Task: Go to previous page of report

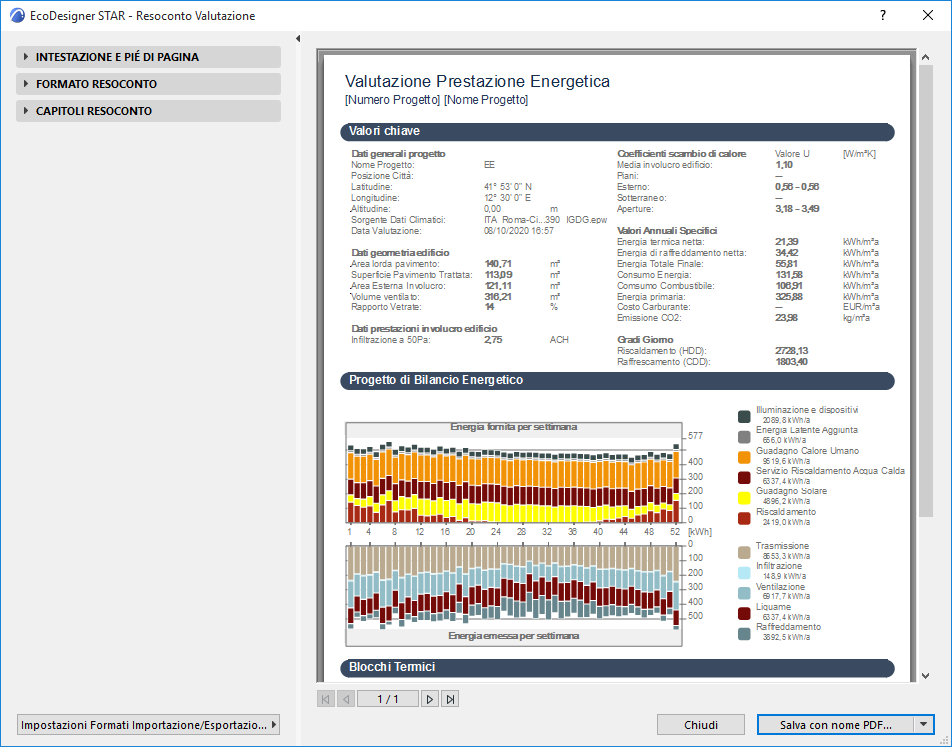Action: (345, 699)
